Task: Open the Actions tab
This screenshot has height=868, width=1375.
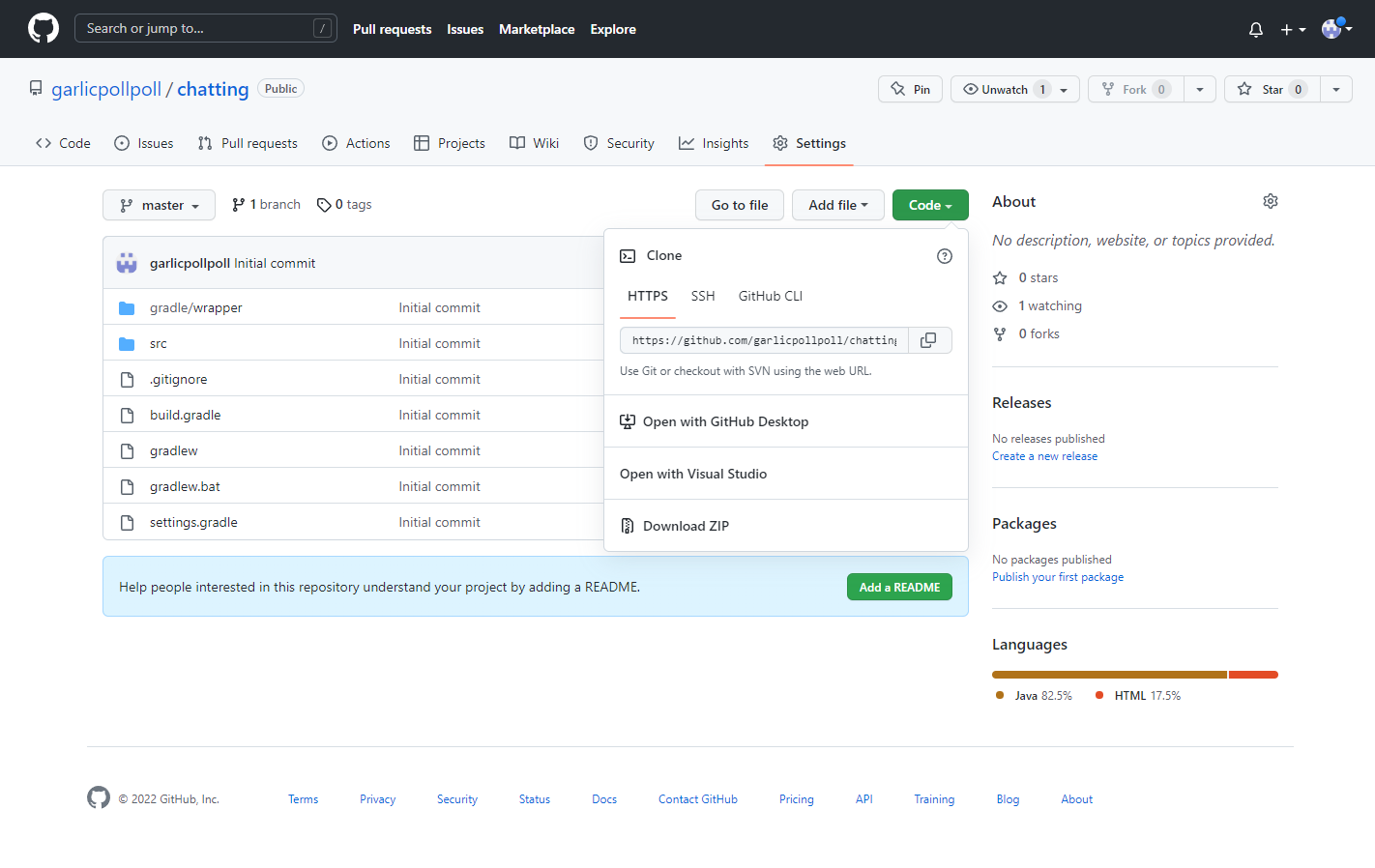Action: (356, 143)
